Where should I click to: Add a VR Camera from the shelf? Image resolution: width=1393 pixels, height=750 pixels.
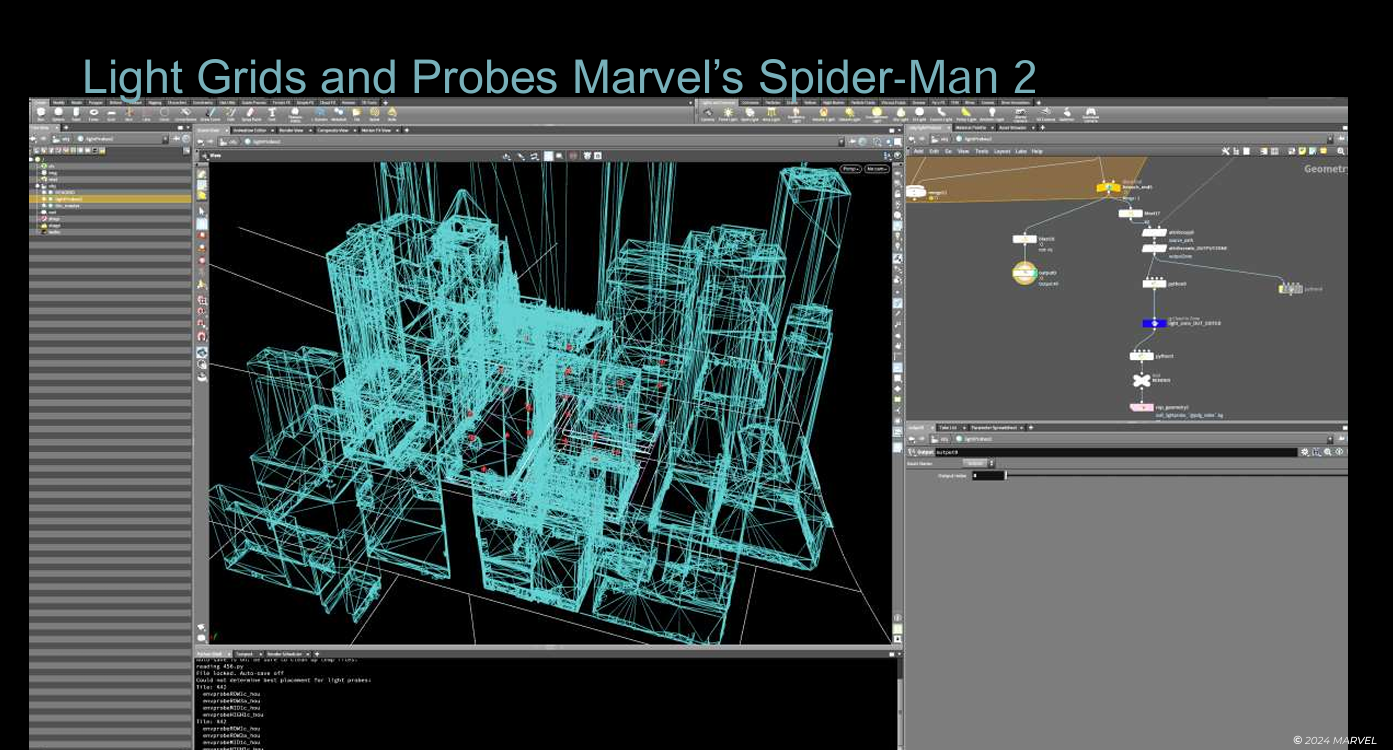pos(1046,112)
